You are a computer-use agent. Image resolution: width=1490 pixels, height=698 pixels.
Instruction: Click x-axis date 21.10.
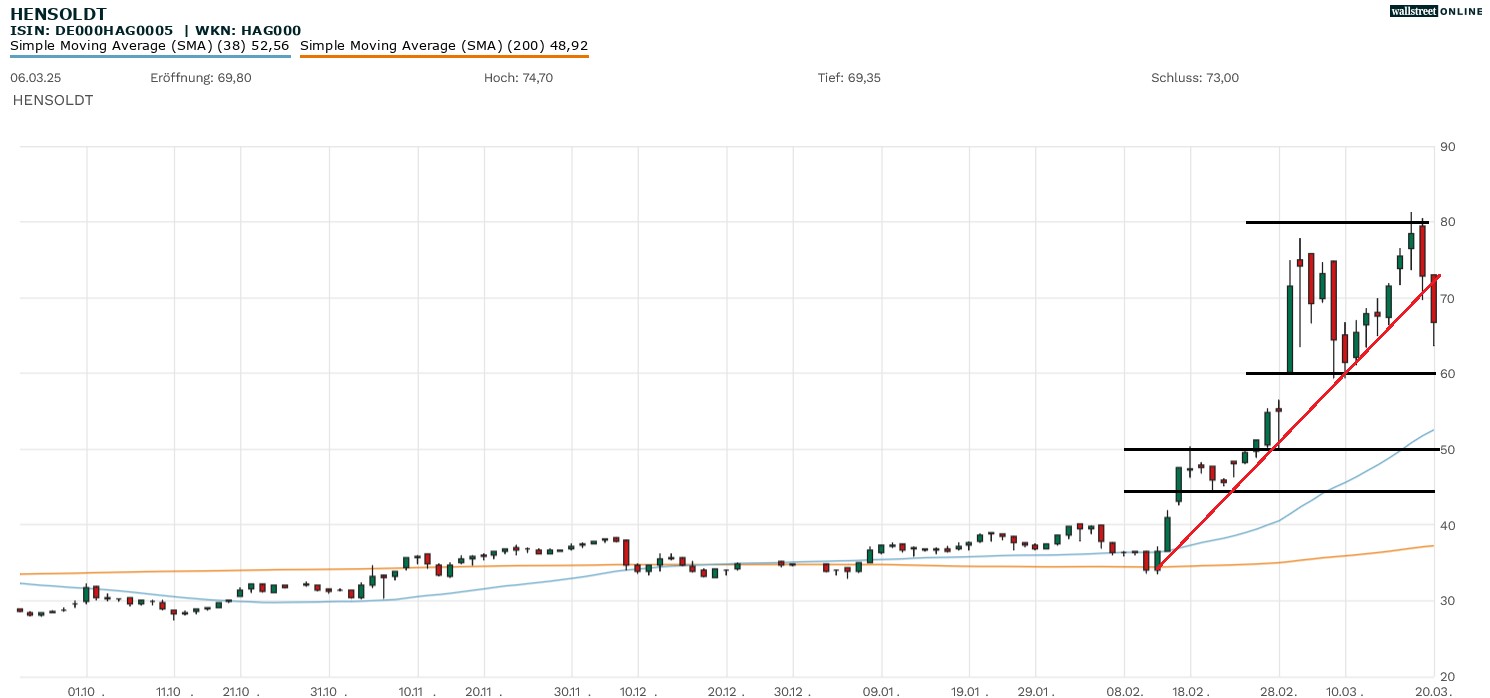(240, 691)
